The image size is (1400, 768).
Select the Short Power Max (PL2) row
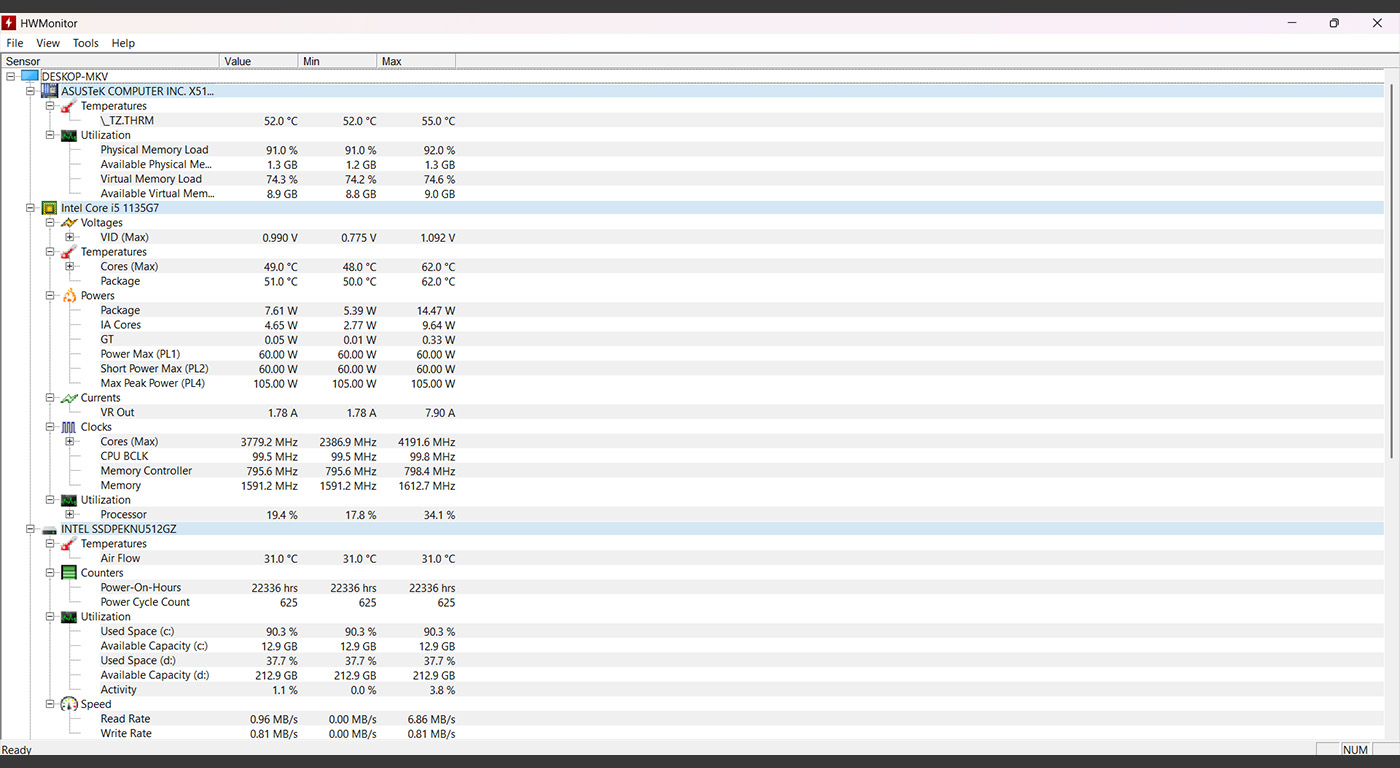coord(691,369)
